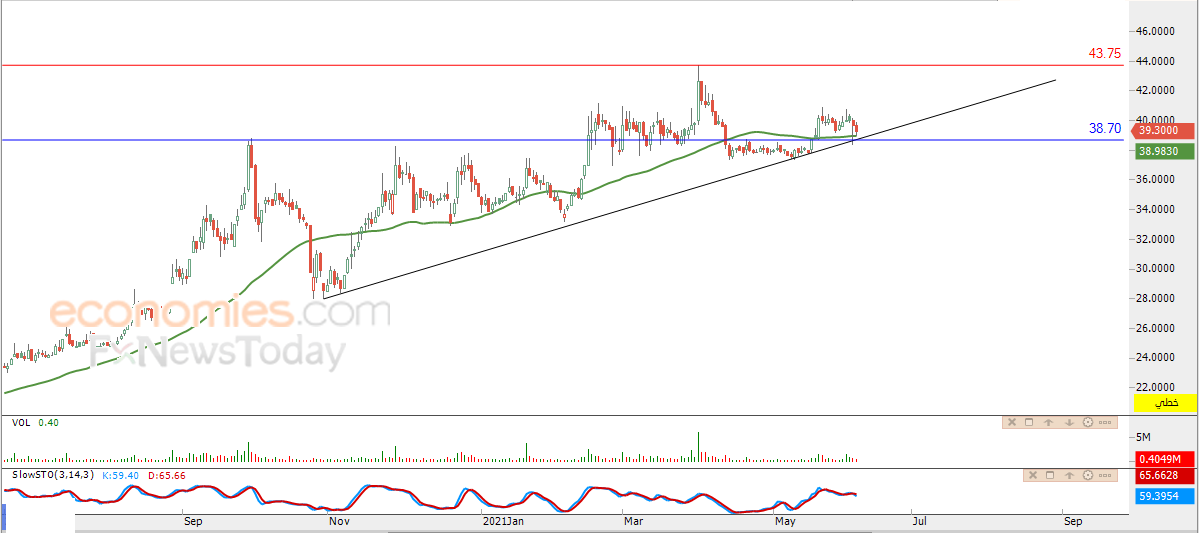This screenshot has width=1199, height=533.
Task: Move the VOL panel down
Action: 1069,422
